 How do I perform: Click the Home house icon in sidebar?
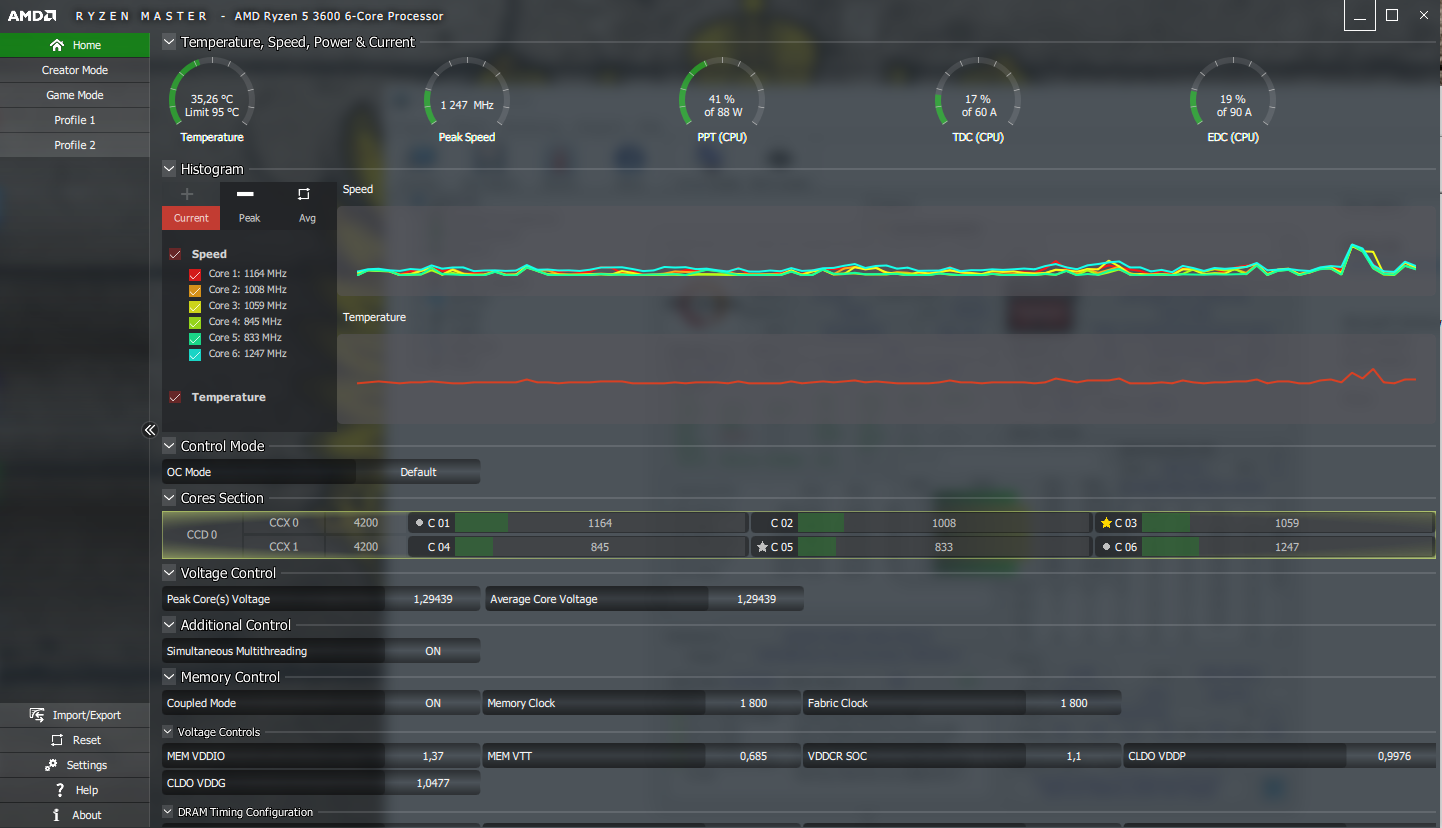(56, 45)
